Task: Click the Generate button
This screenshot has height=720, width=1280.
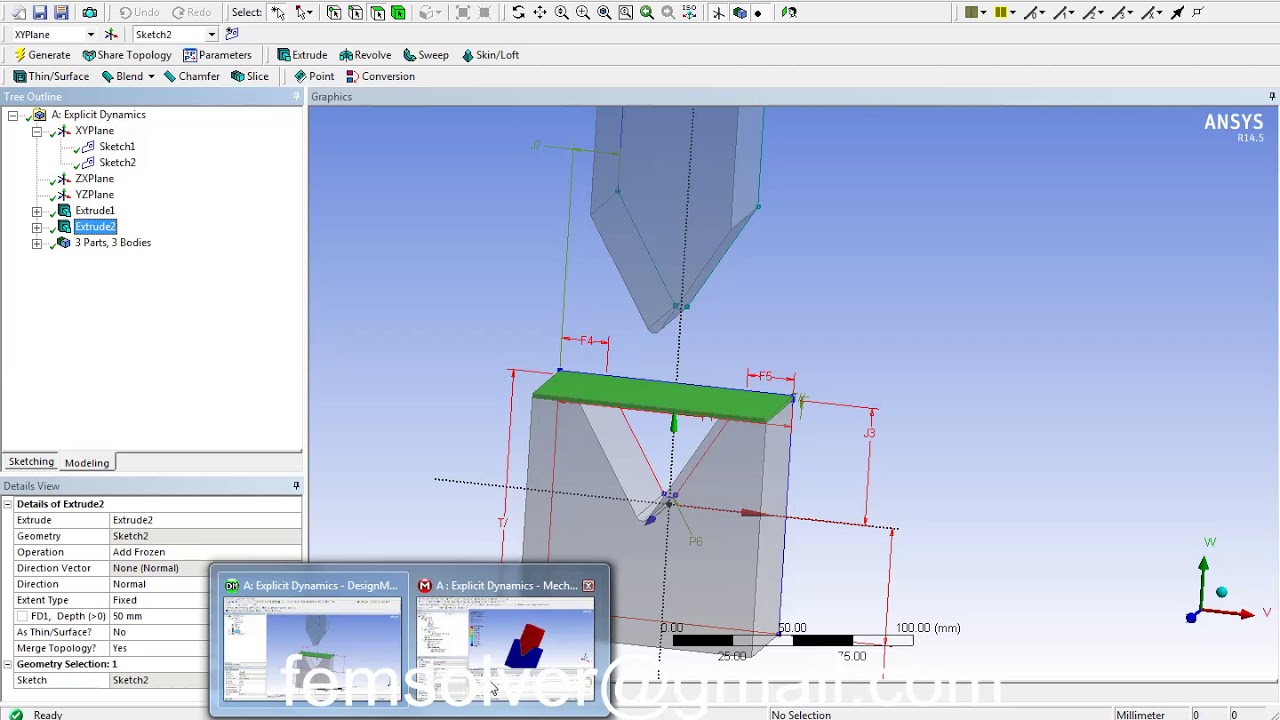Action: point(42,55)
